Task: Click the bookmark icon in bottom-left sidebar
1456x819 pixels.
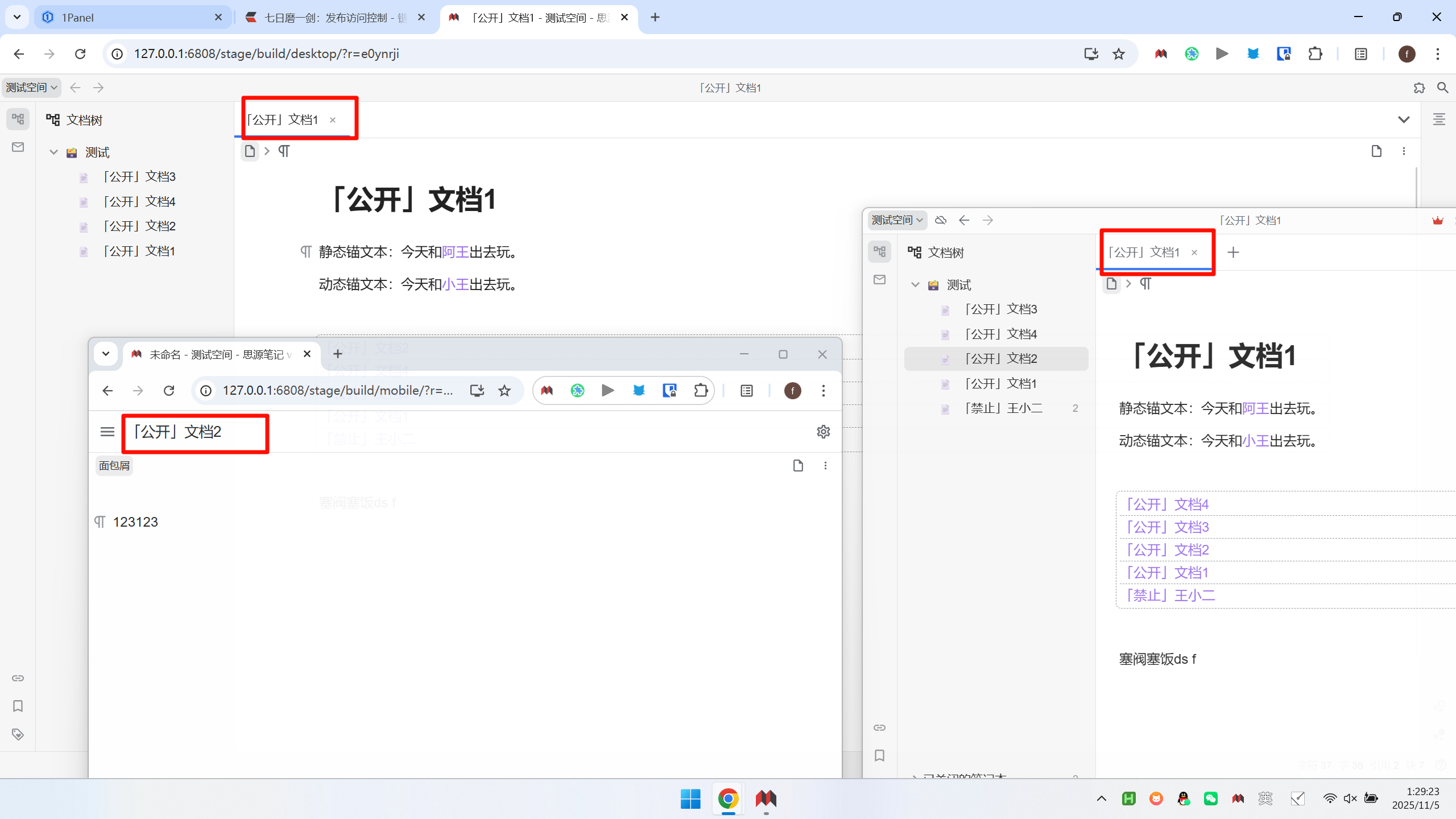Action: 18,706
